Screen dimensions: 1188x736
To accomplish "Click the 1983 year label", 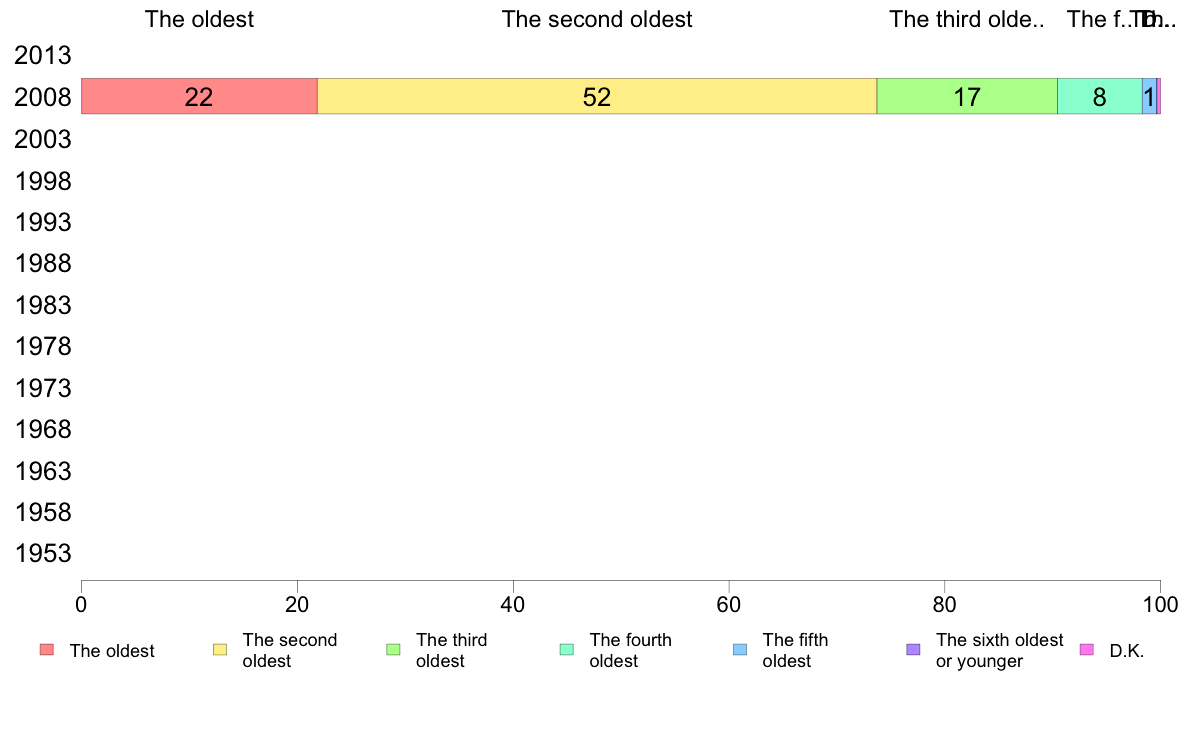I will pyautogui.click(x=42, y=305).
